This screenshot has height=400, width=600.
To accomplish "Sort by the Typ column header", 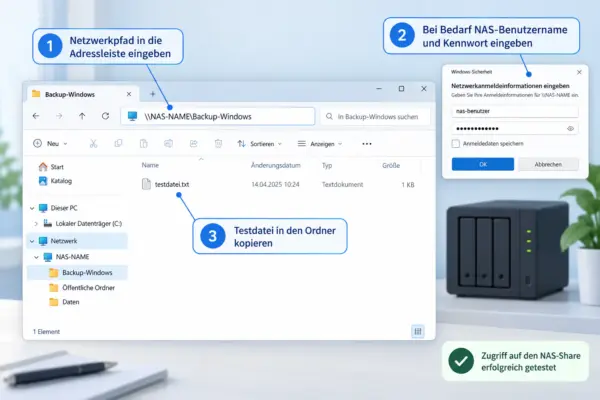I will [x=327, y=165].
